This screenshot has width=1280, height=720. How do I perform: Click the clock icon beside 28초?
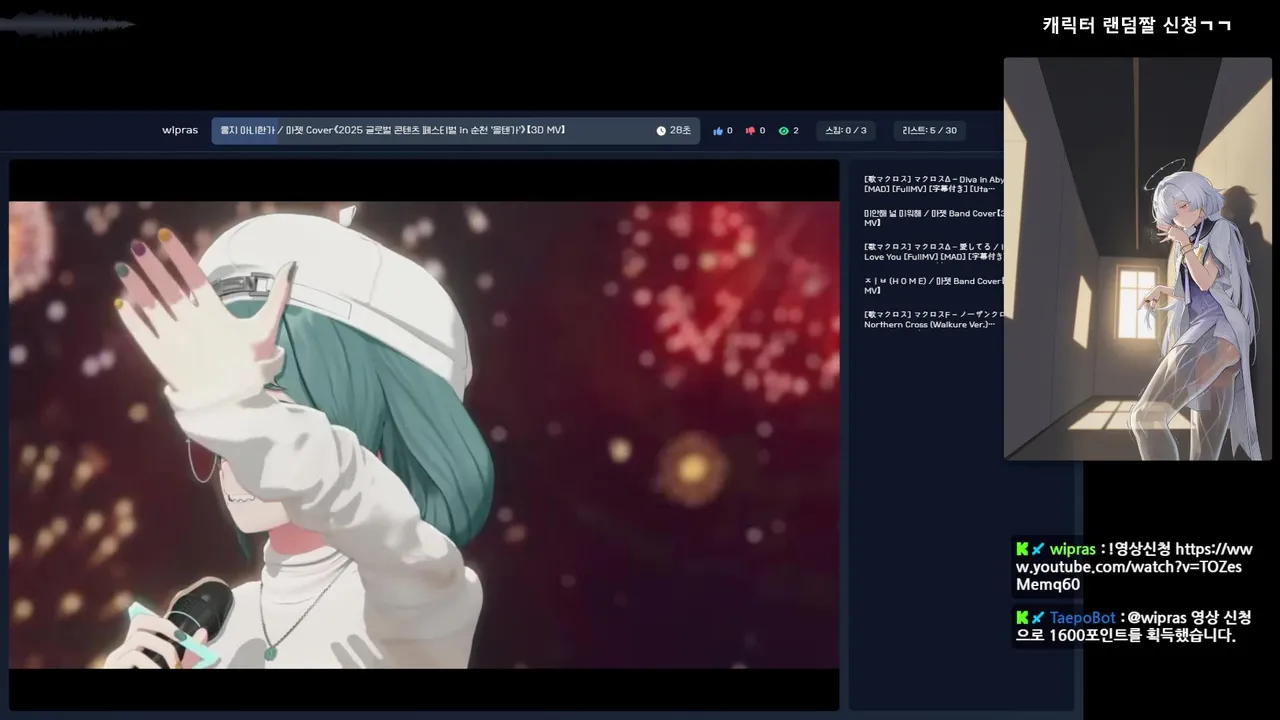click(x=661, y=131)
